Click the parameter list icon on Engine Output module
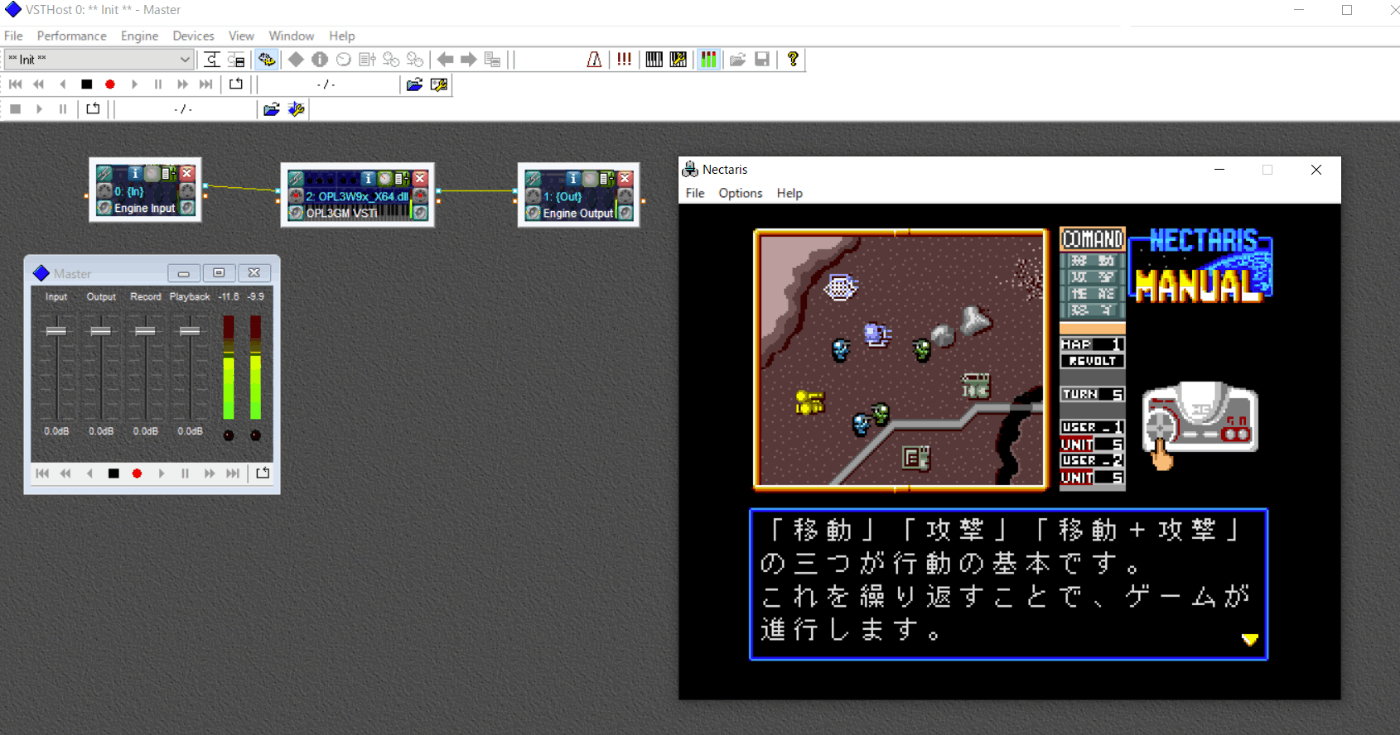Image resolution: width=1400 pixels, height=735 pixels. pos(606,178)
